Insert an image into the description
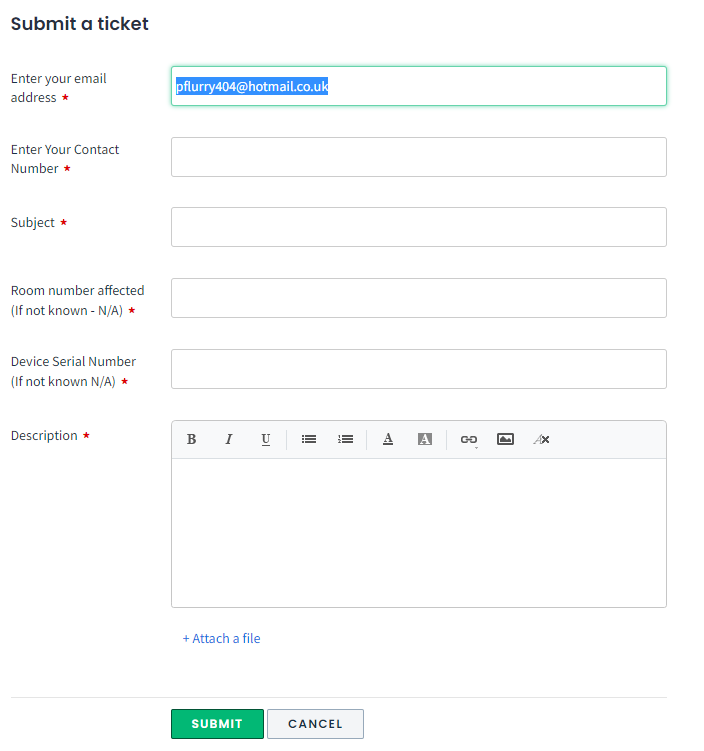The image size is (704, 751). tap(505, 439)
